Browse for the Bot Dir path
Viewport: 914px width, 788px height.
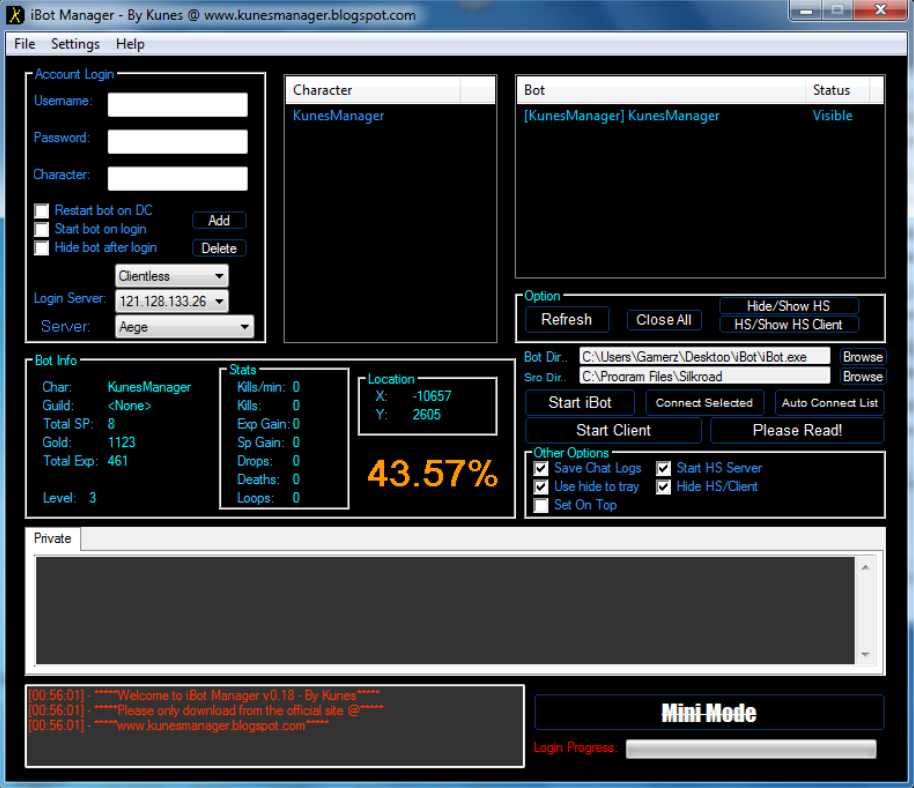[861, 356]
